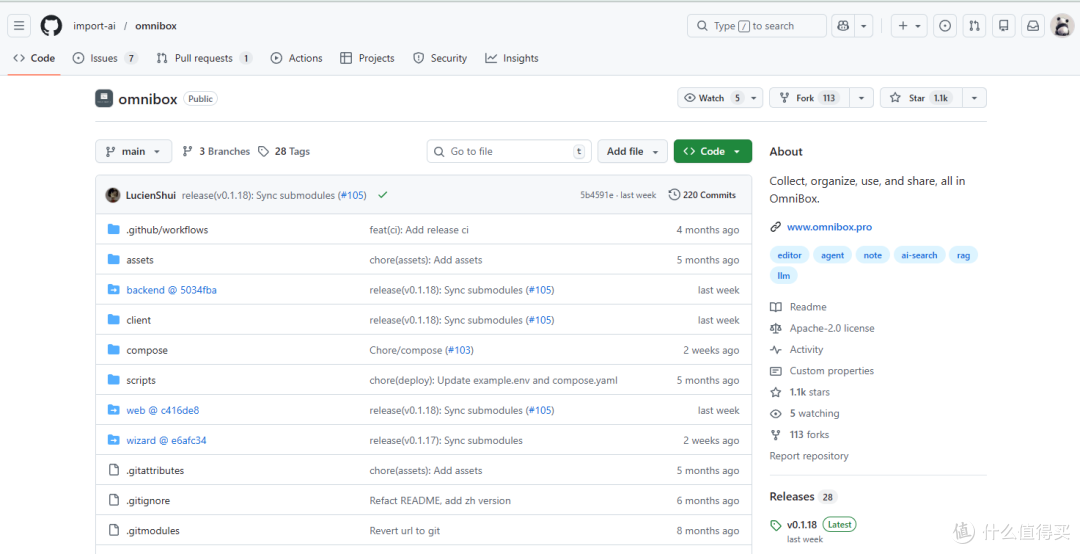Select the ai-search topic tag
The height and width of the screenshot is (554, 1080).
pos(920,255)
